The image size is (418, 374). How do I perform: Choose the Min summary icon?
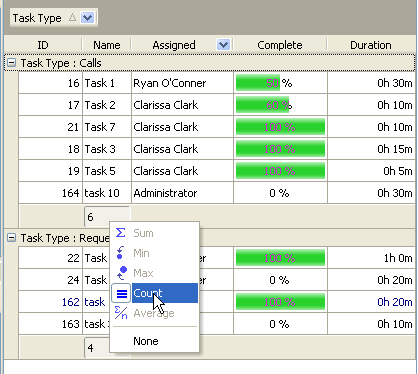120,253
